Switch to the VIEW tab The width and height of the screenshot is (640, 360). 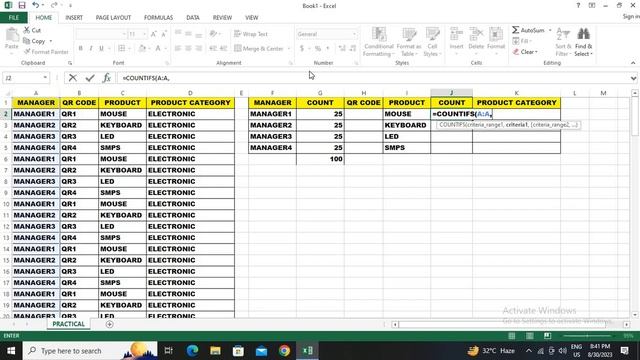point(251,18)
